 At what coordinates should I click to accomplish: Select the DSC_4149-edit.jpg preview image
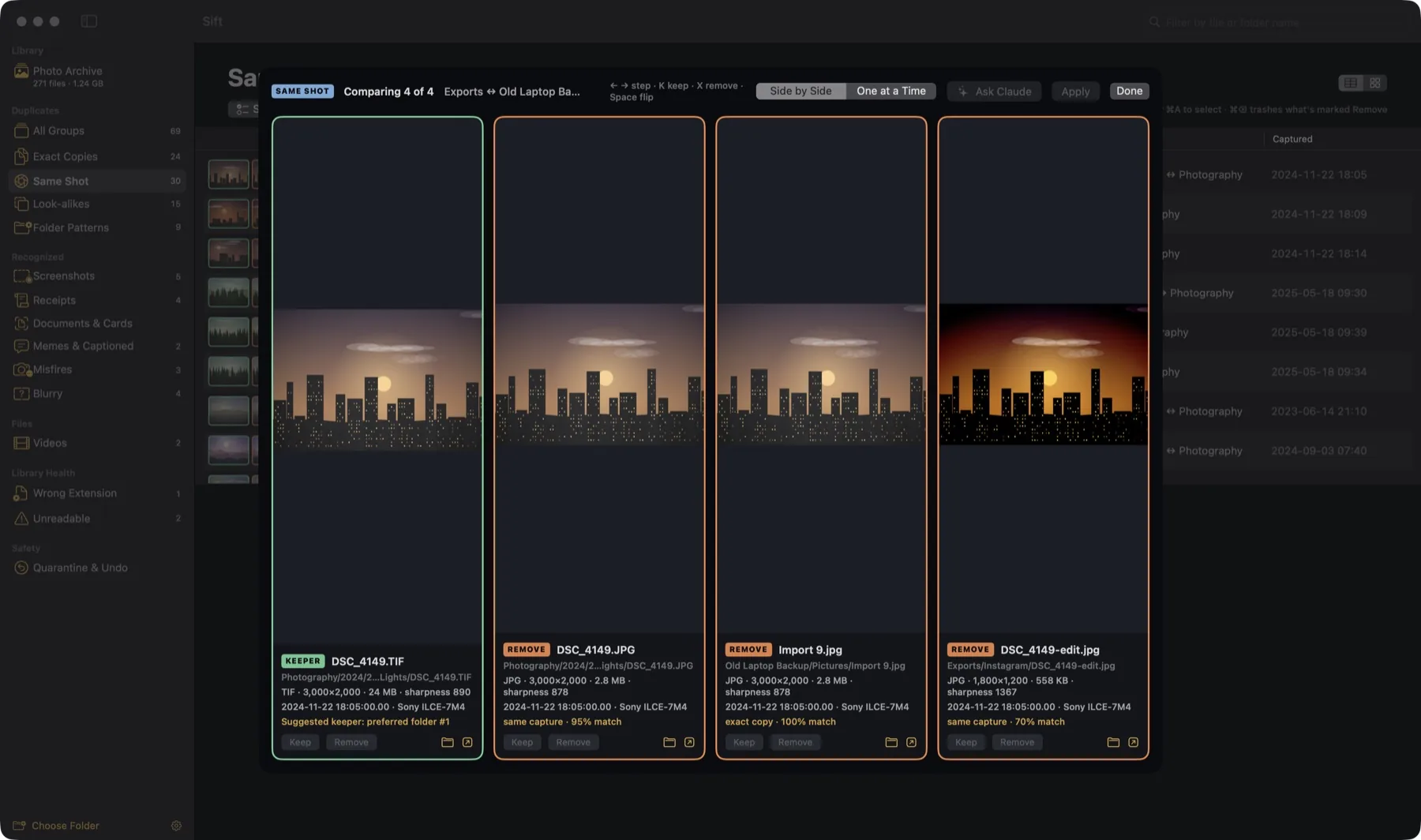click(x=1043, y=374)
